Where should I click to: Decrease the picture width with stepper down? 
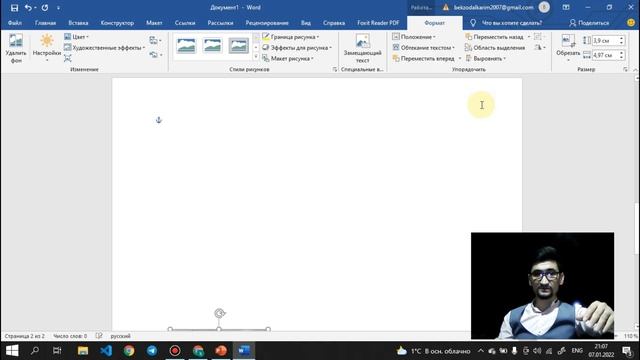click(x=622, y=57)
